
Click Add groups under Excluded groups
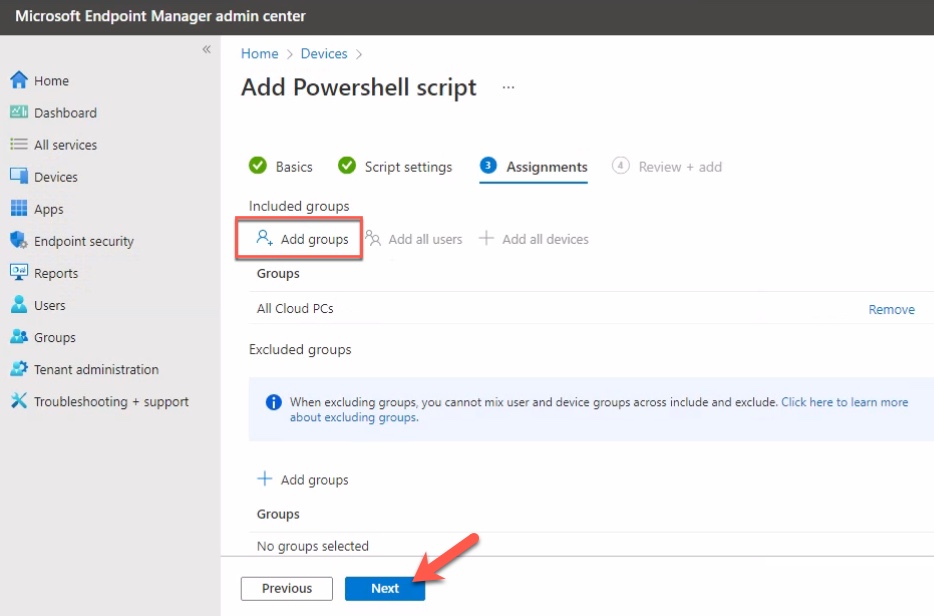303,480
